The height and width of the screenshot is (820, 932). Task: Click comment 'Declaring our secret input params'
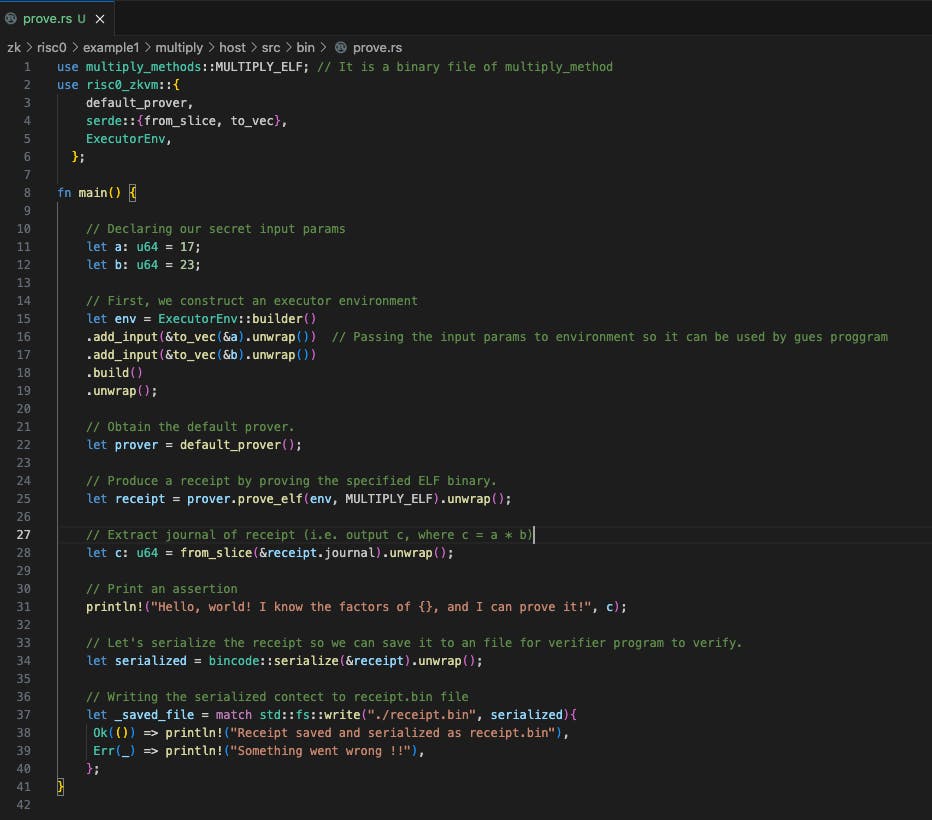(215, 229)
